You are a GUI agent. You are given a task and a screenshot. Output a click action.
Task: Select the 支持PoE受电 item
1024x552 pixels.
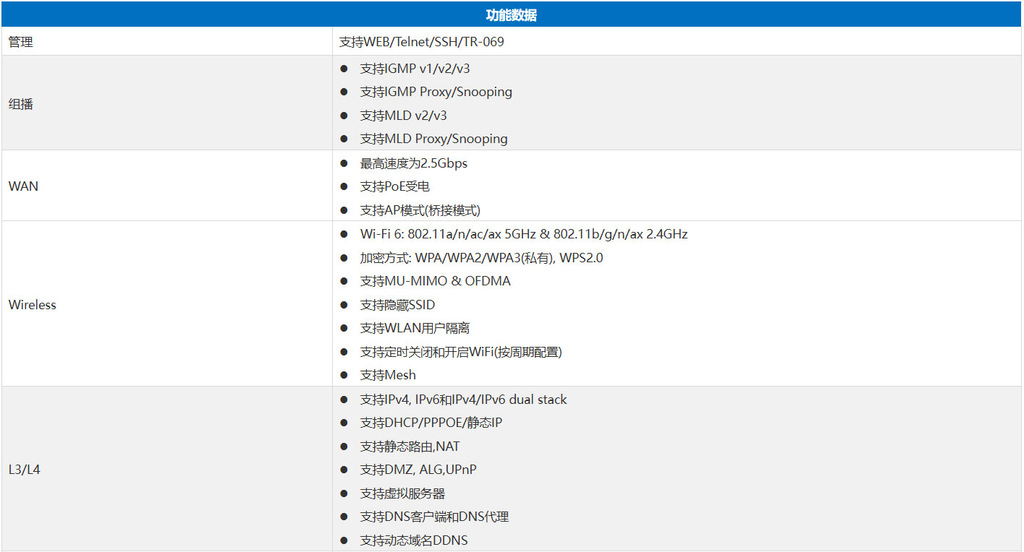pyautogui.click(x=395, y=187)
